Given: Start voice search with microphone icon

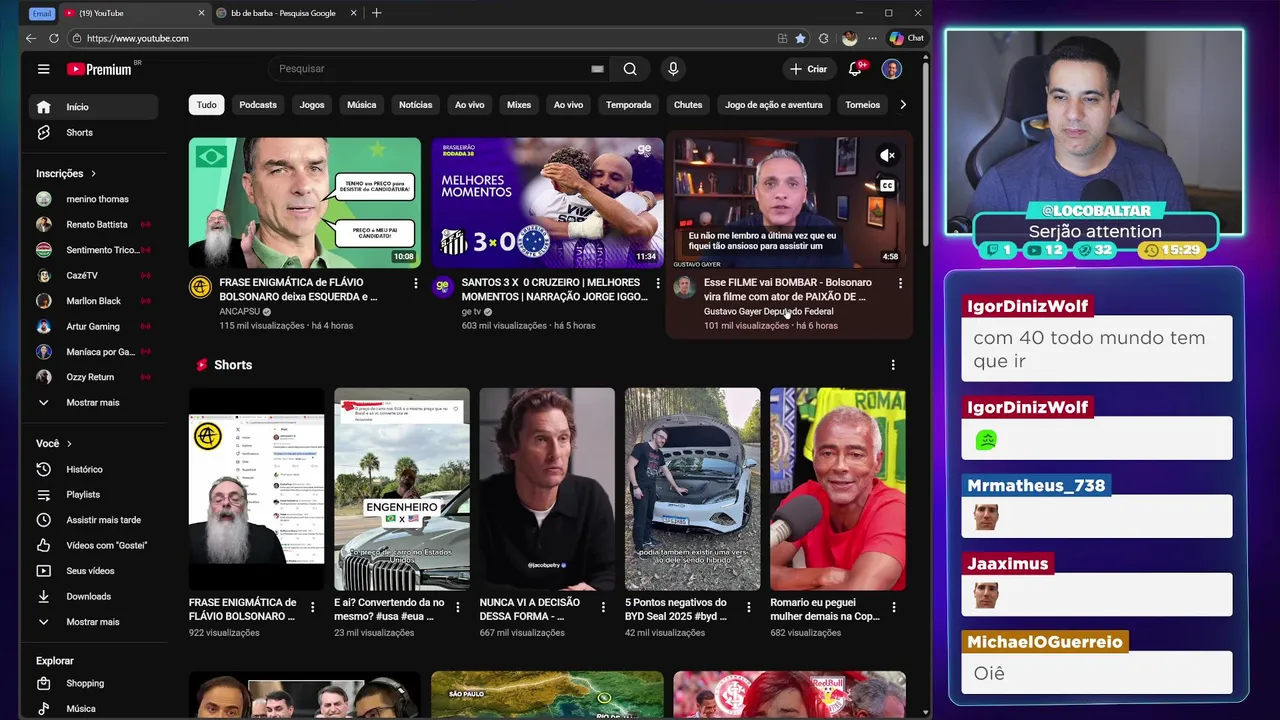Looking at the screenshot, I should coord(673,69).
